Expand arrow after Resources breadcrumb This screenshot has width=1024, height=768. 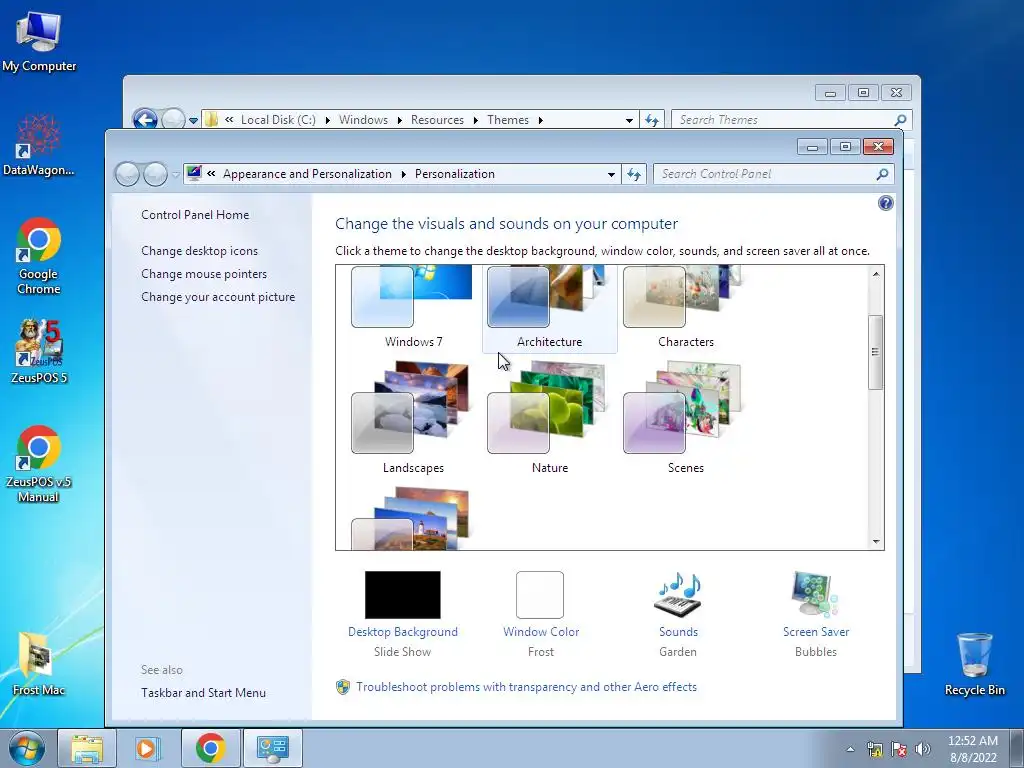click(475, 120)
